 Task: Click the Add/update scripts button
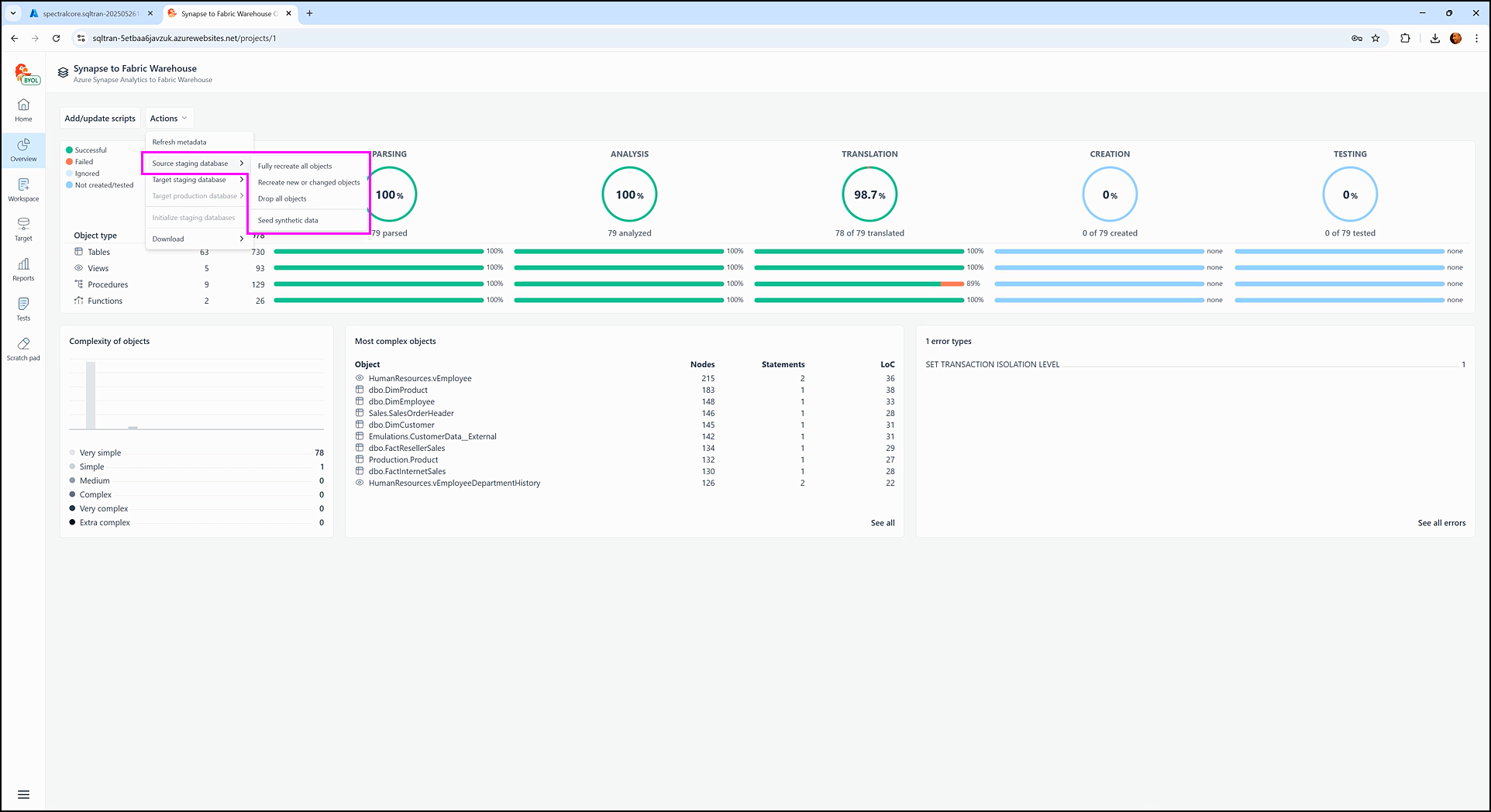[100, 119]
